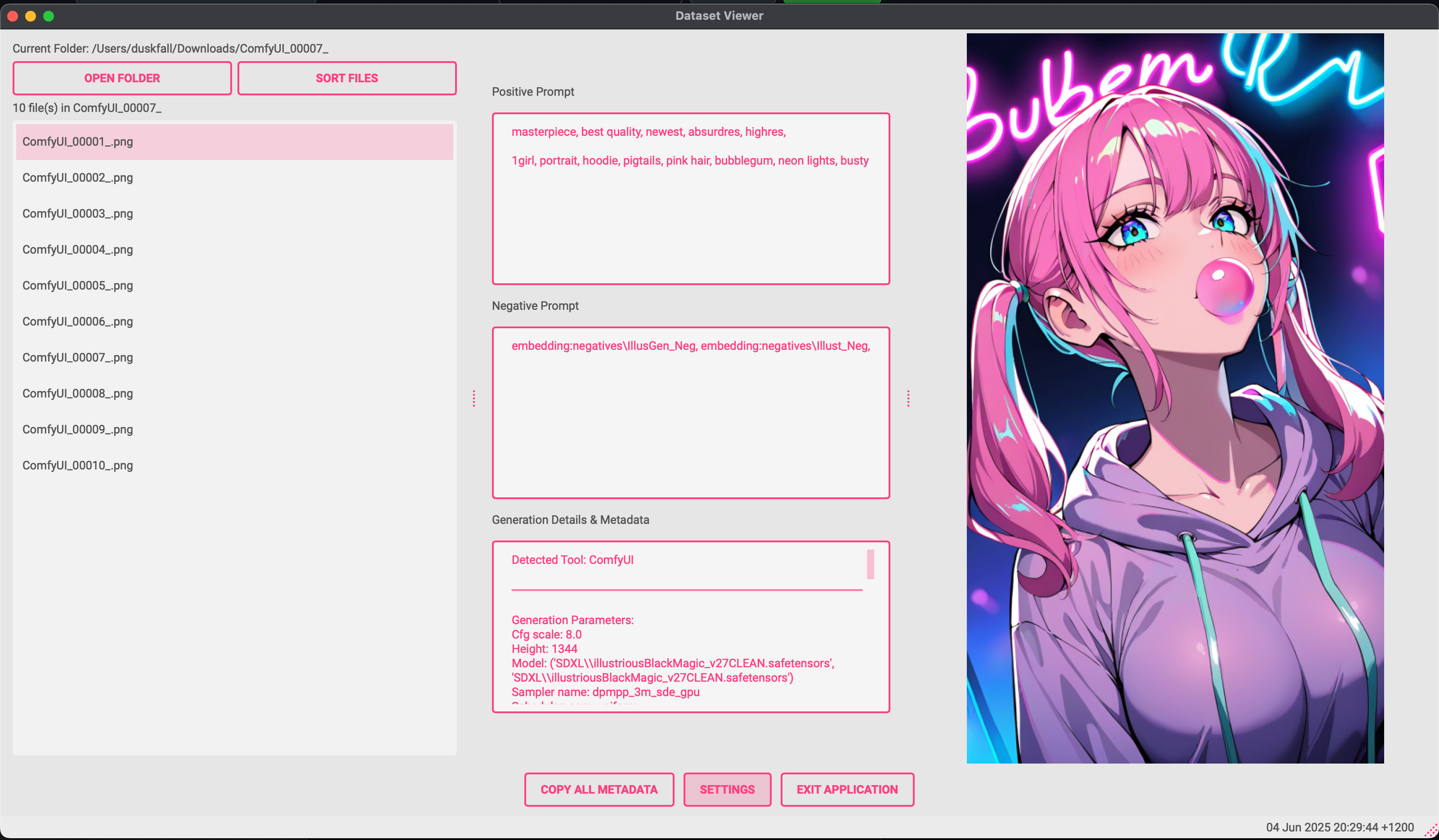Viewport: 1439px width, 840px height.
Task: Click the green fullscreen window button
Action: pos(49,16)
